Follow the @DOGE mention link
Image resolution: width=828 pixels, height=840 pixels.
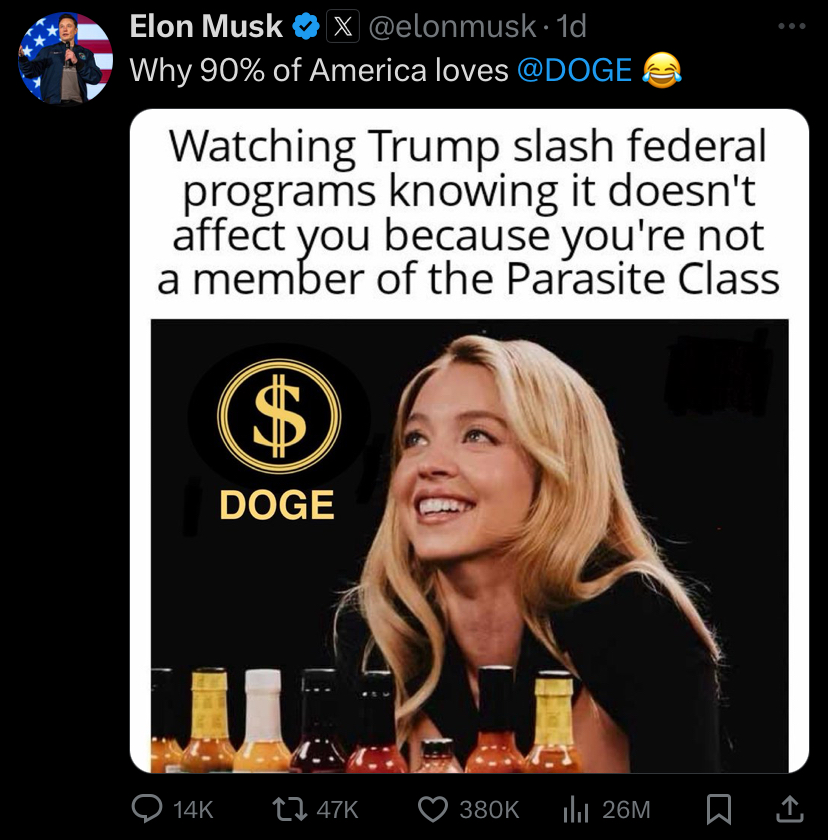coord(574,70)
